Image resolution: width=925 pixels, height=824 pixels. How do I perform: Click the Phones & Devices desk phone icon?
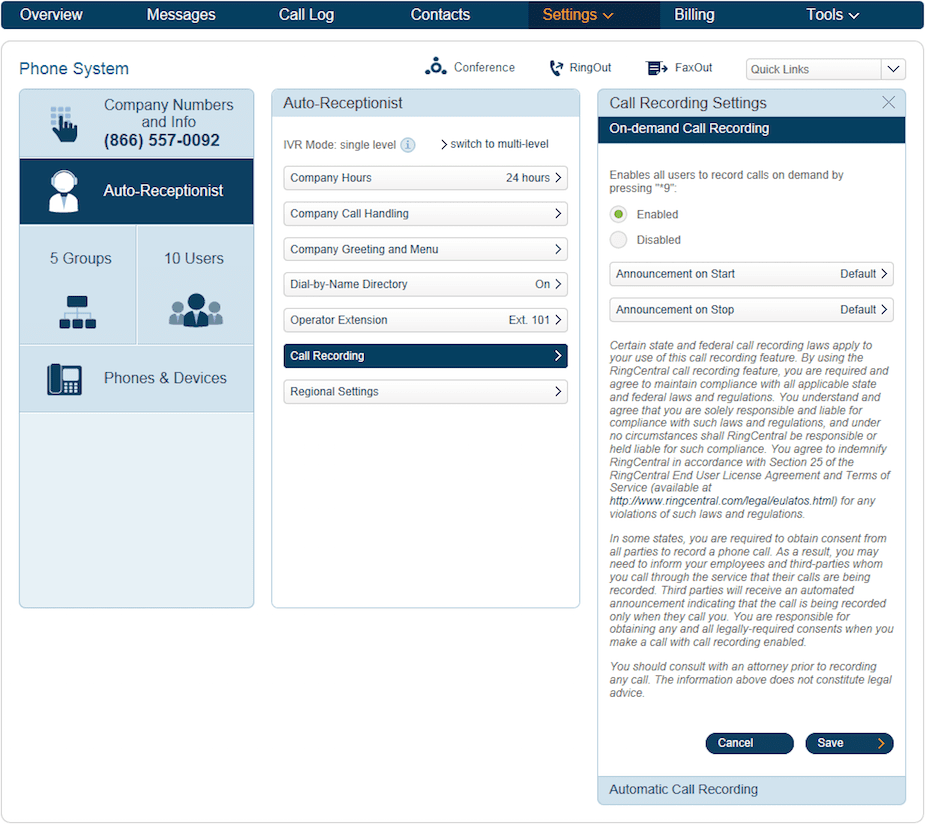[64, 379]
